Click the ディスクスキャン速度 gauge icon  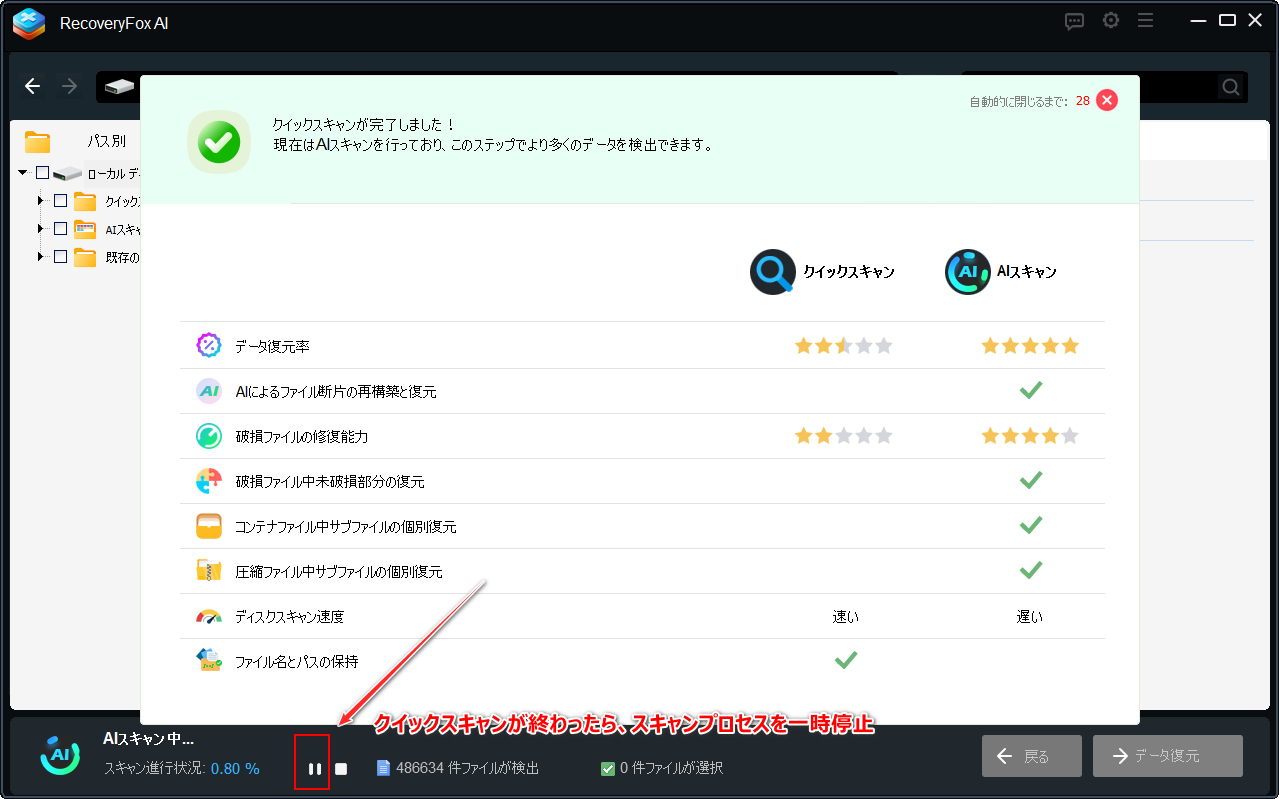tap(209, 617)
